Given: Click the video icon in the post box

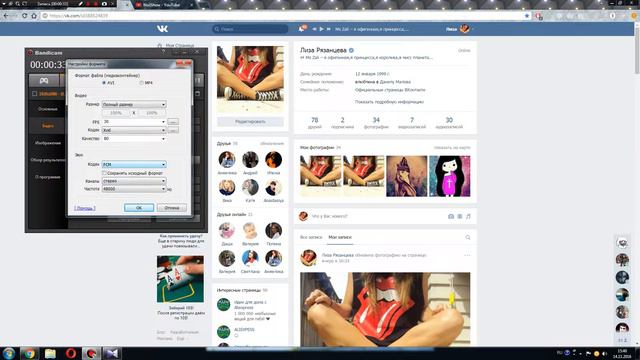Looking at the screenshot, I should 460,216.
